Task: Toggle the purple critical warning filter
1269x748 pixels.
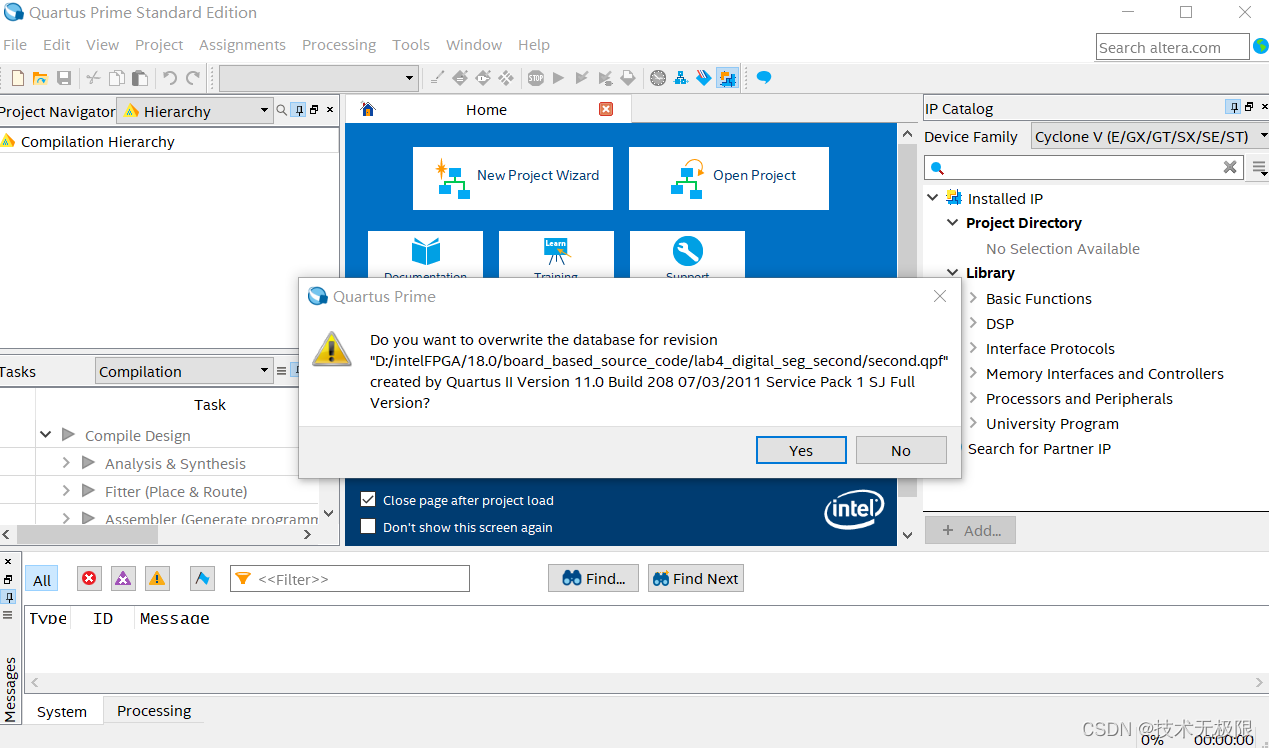Action: (x=123, y=578)
